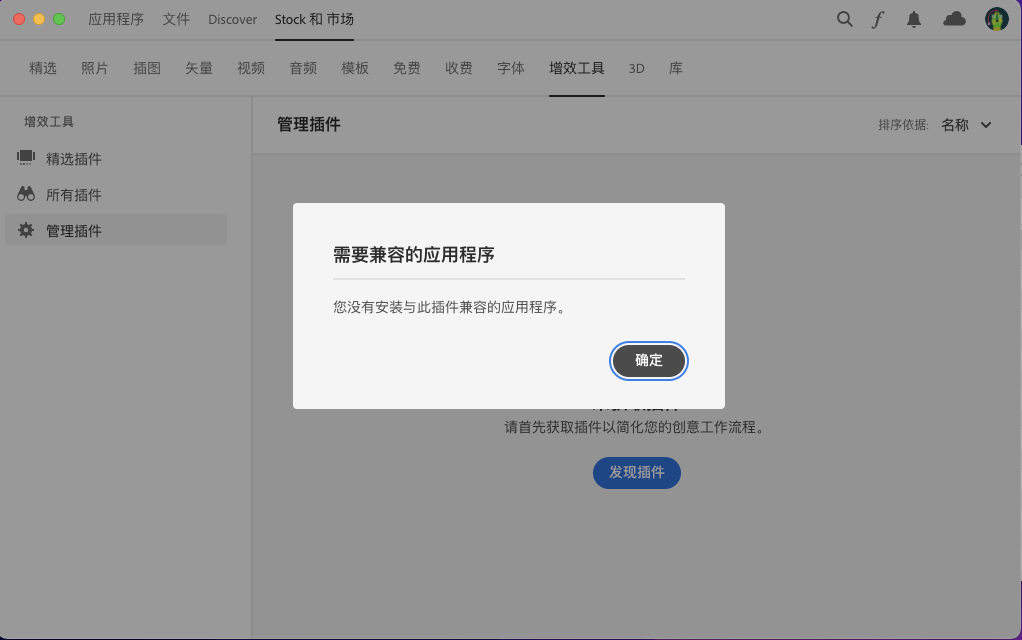The height and width of the screenshot is (640, 1022).
Task: Expand the 名称 sort order dropdown
Action: pos(967,124)
